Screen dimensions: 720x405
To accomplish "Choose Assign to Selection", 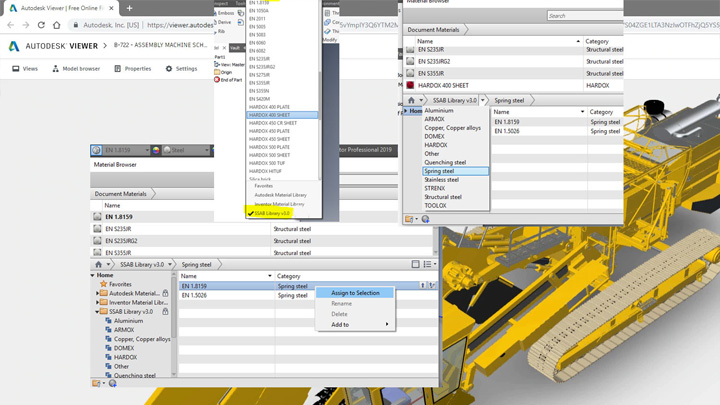I will click(x=355, y=292).
